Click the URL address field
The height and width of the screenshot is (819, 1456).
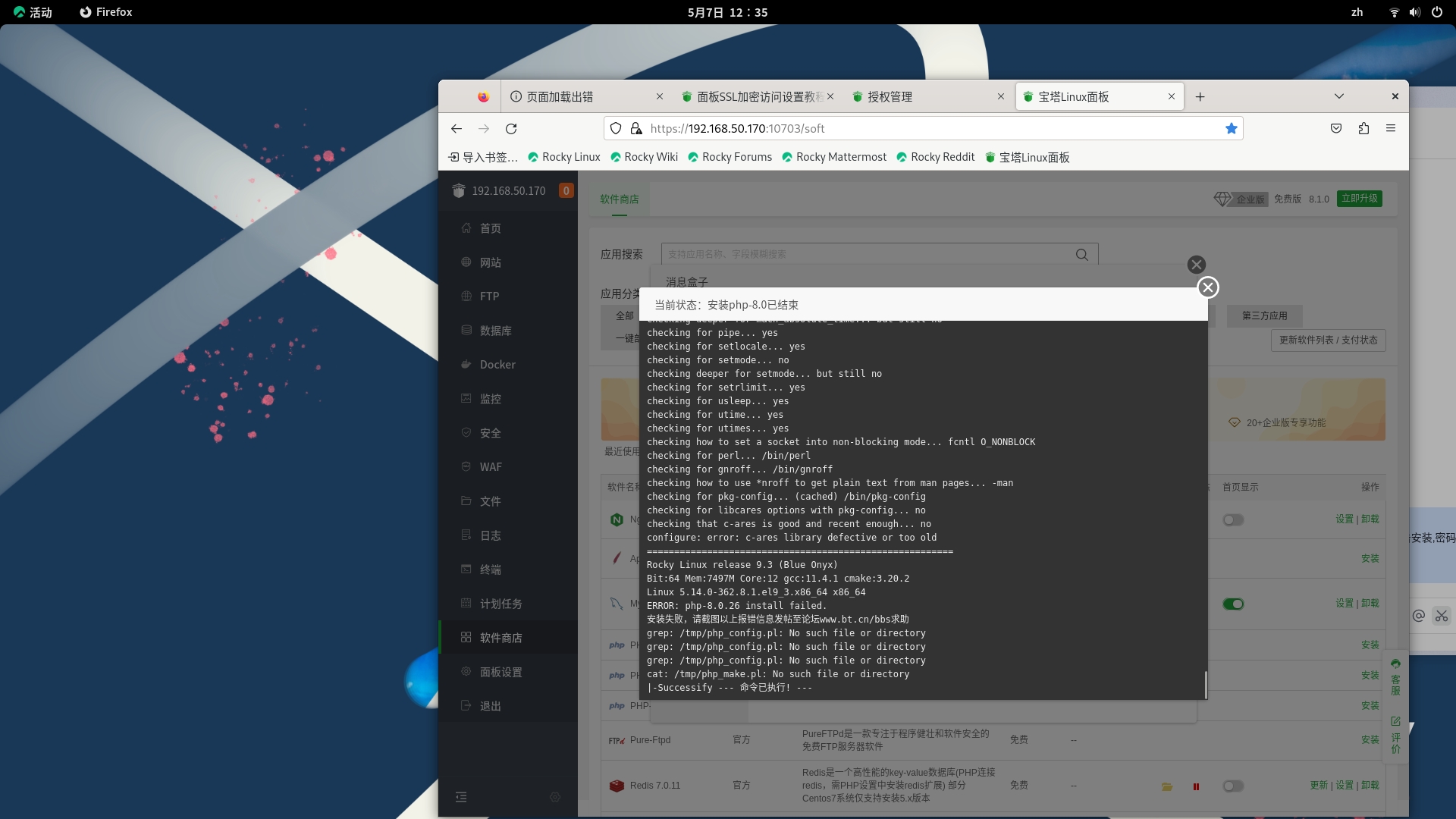click(x=923, y=129)
